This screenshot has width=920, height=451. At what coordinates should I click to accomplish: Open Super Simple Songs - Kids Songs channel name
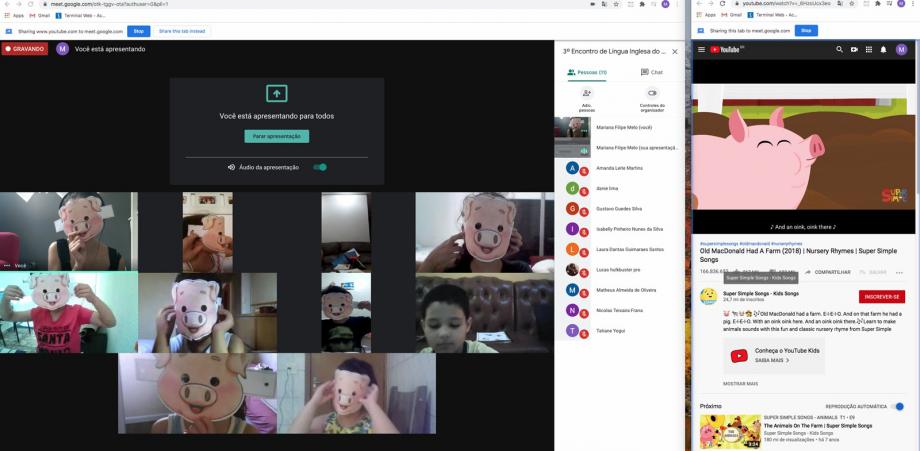761,293
